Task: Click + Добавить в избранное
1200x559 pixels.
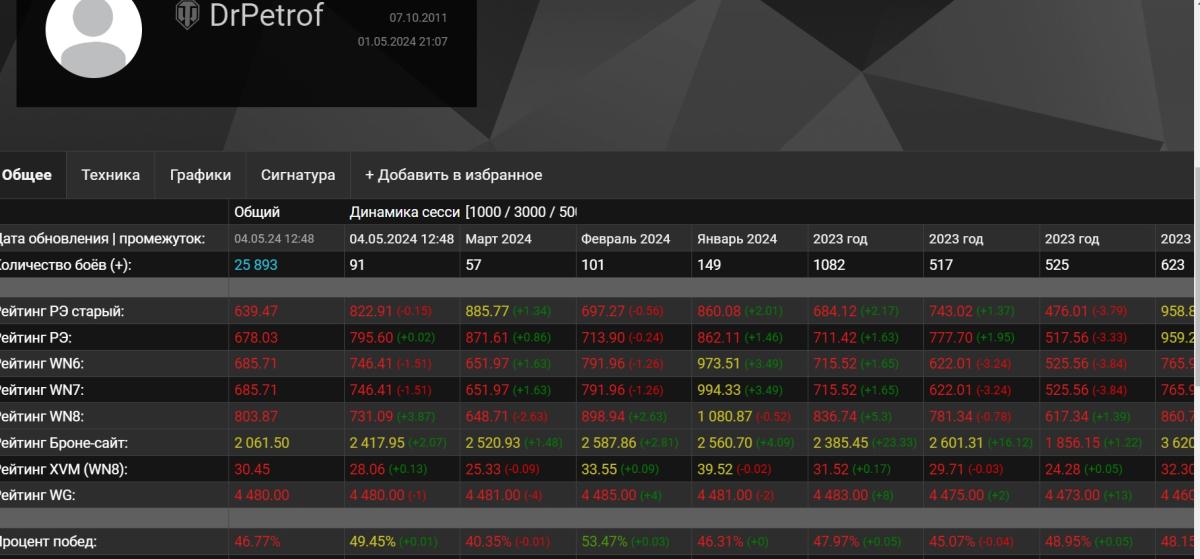Action: (x=453, y=175)
